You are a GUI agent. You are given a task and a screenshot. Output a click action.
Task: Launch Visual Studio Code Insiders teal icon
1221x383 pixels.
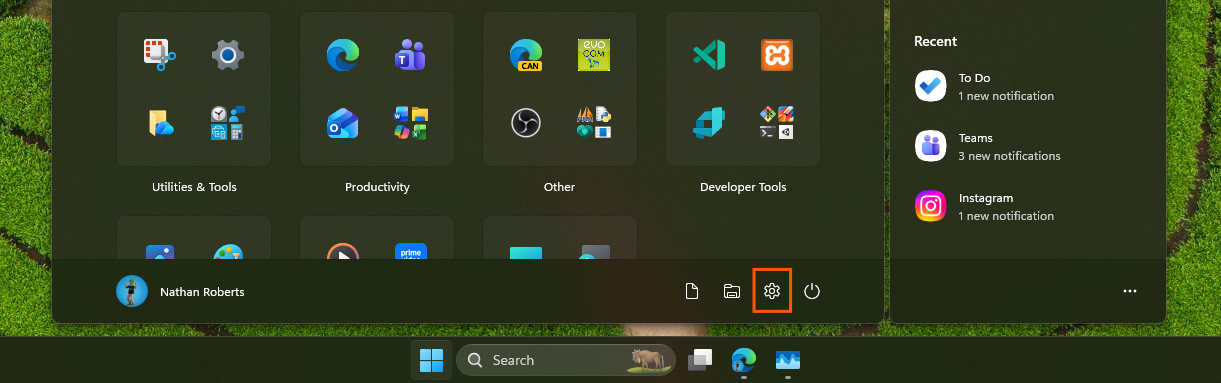click(x=709, y=54)
